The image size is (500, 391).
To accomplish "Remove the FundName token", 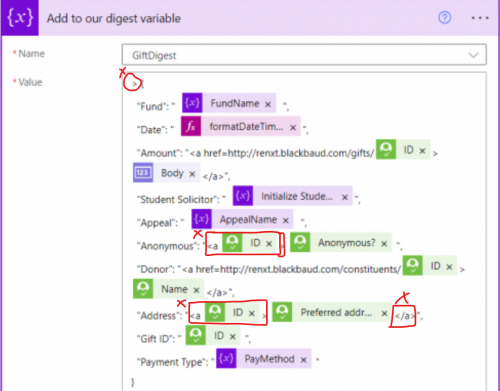I will [x=268, y=104].
